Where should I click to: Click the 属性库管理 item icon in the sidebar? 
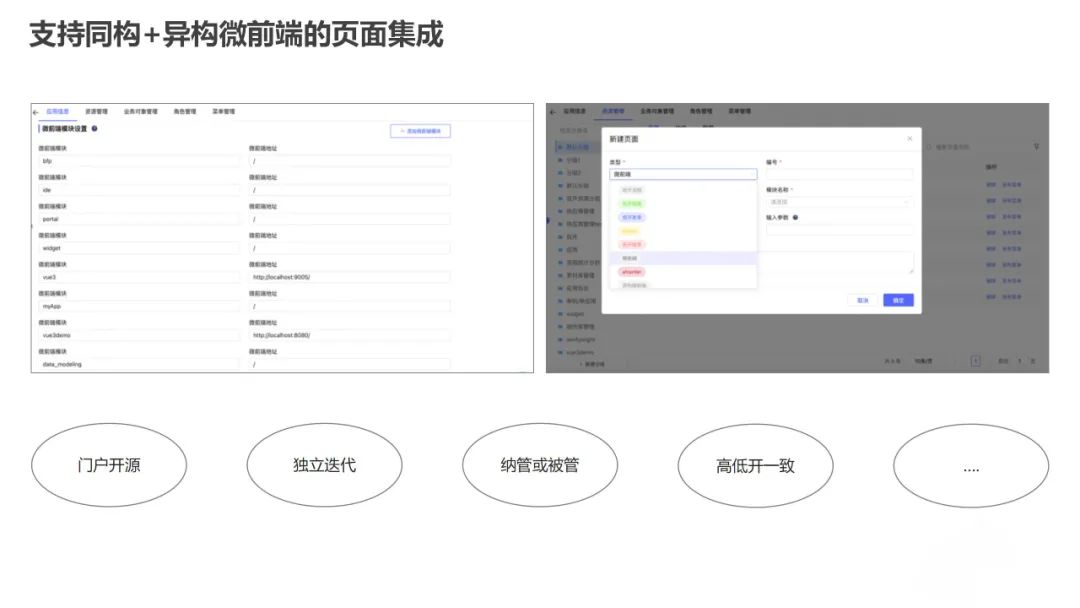point(560,327)
